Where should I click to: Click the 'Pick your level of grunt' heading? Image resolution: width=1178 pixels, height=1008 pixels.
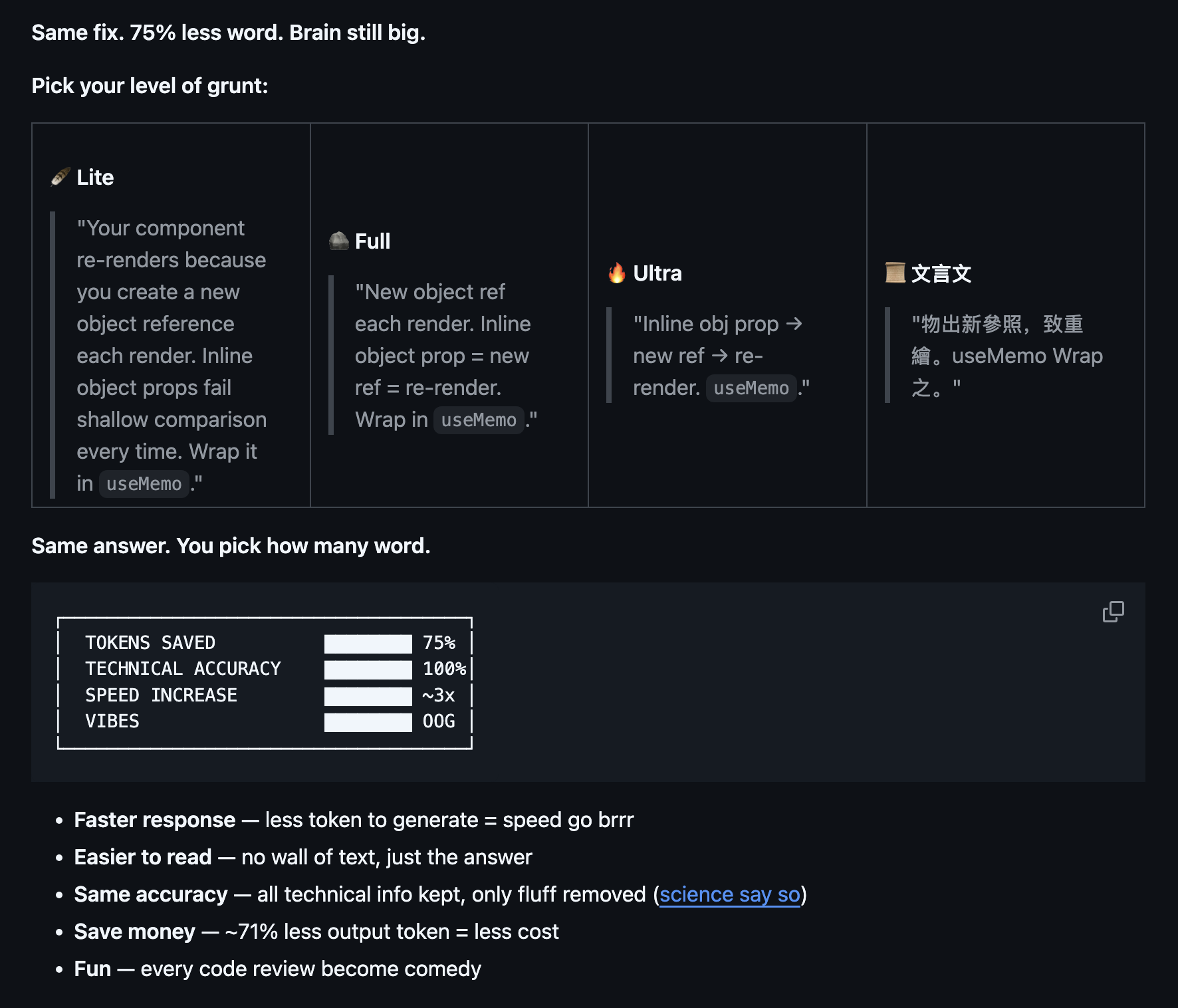[150, 86]
